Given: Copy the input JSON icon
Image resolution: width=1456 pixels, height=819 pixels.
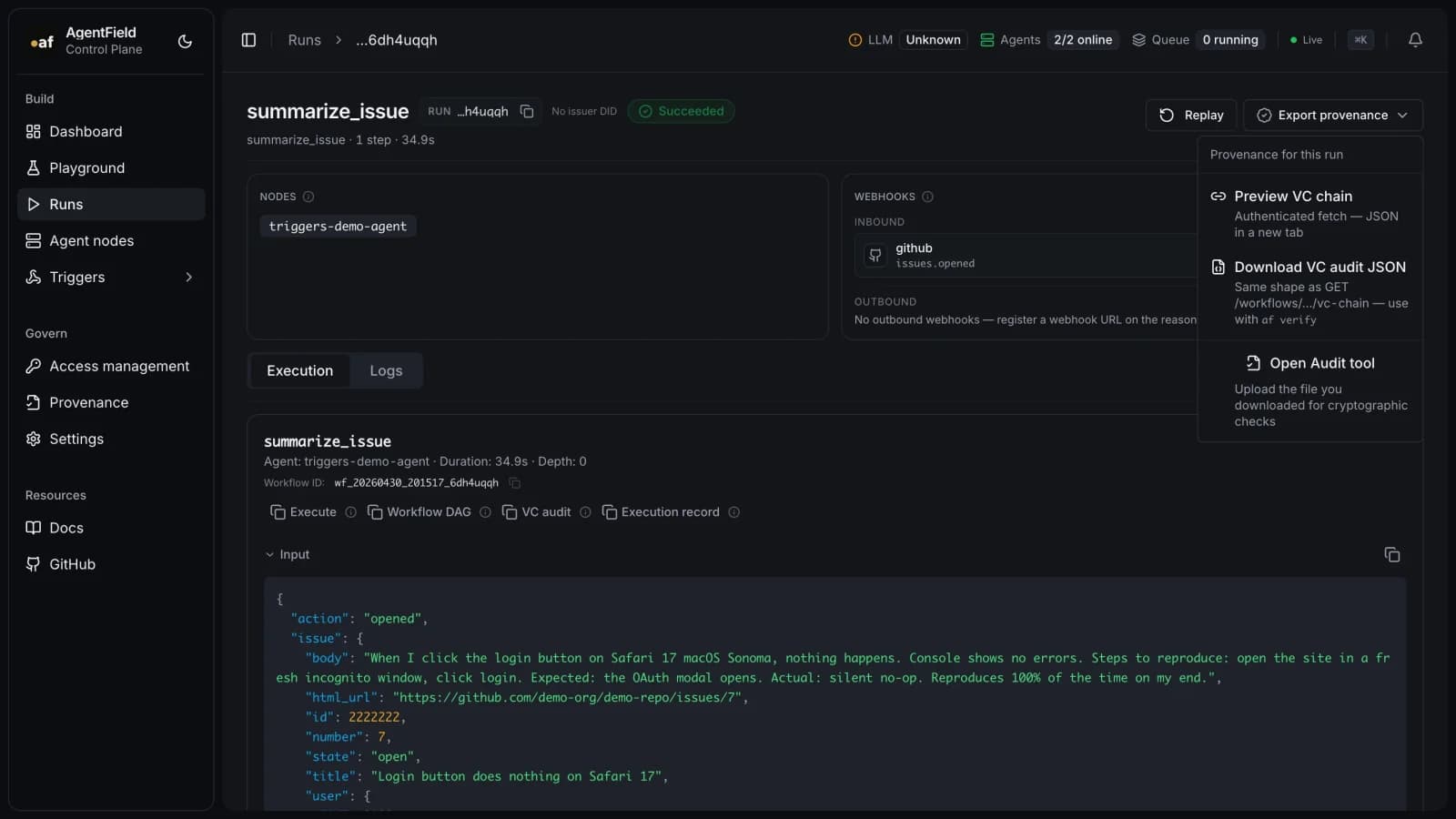Looking at the screenshot, I should click(1391, 554).
